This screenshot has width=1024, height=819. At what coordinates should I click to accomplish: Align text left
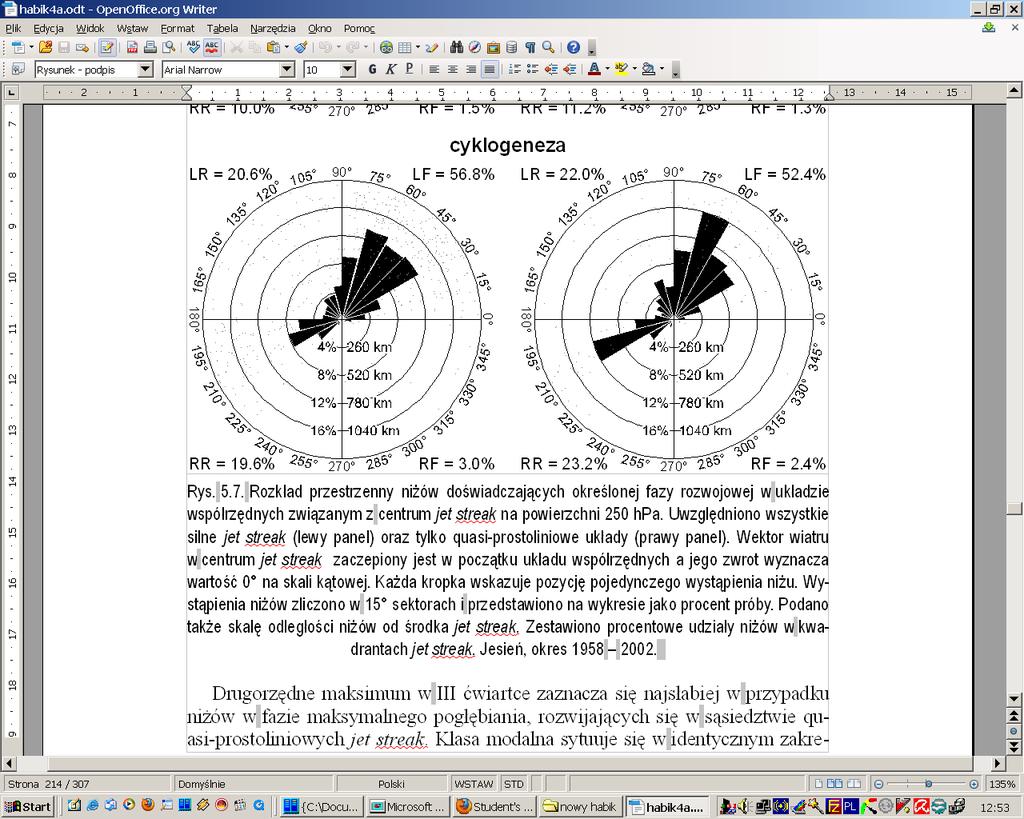pyautogui.click(x=434, y=69)
